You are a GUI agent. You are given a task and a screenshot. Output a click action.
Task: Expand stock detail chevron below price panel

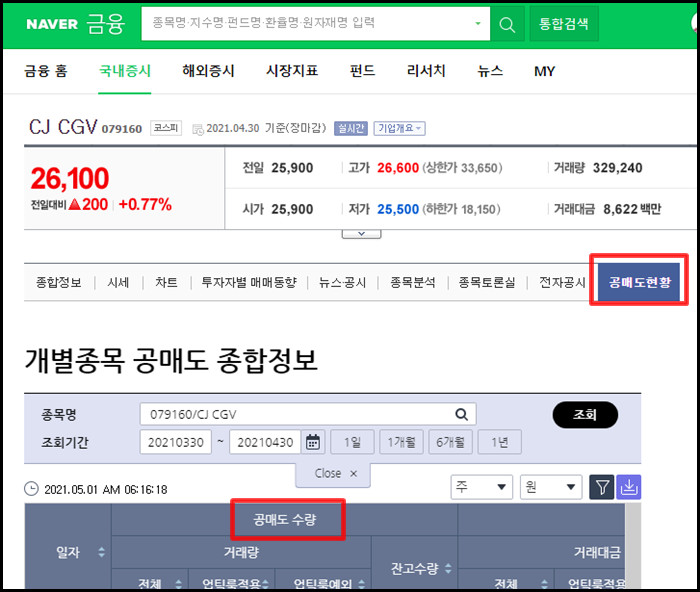click(x=362, y=234)
